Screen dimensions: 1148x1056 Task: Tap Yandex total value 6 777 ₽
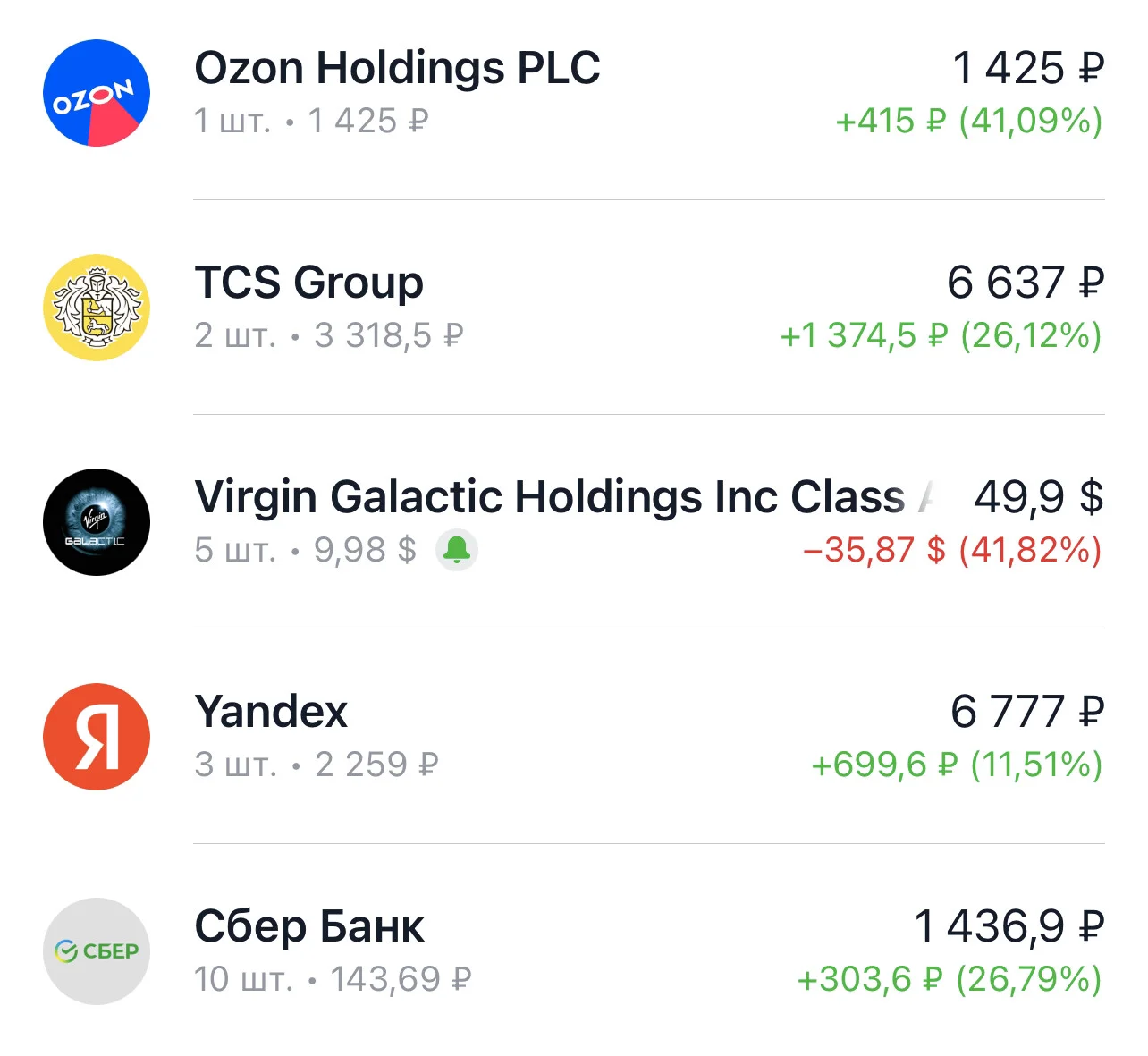(x=1027, y=712)
